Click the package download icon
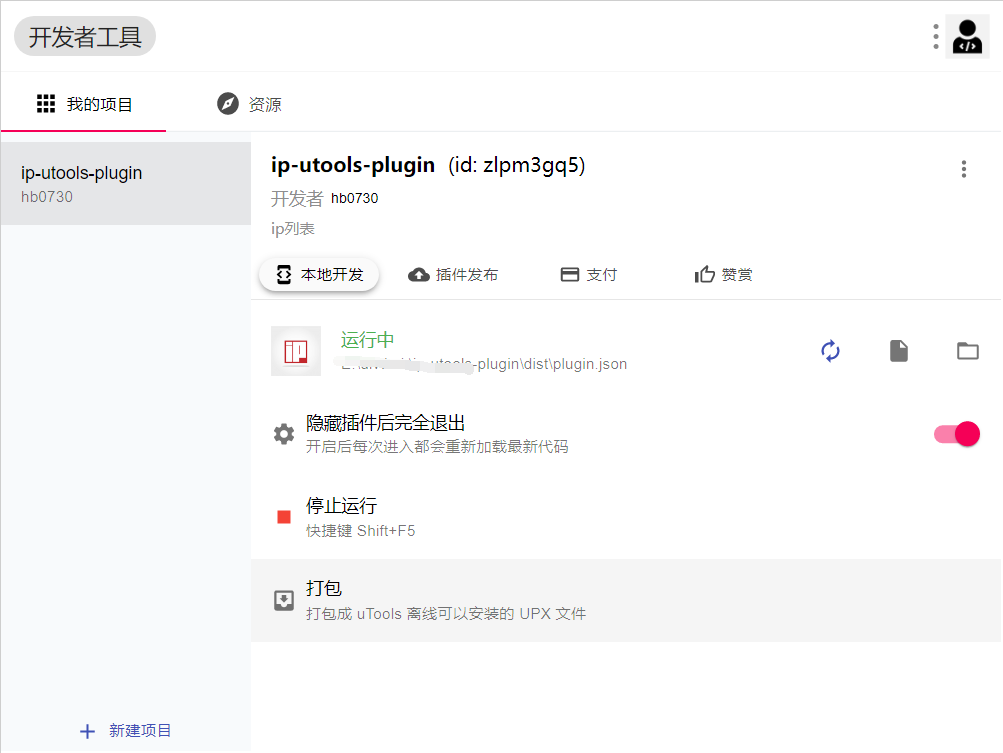 tap(284, 600)
